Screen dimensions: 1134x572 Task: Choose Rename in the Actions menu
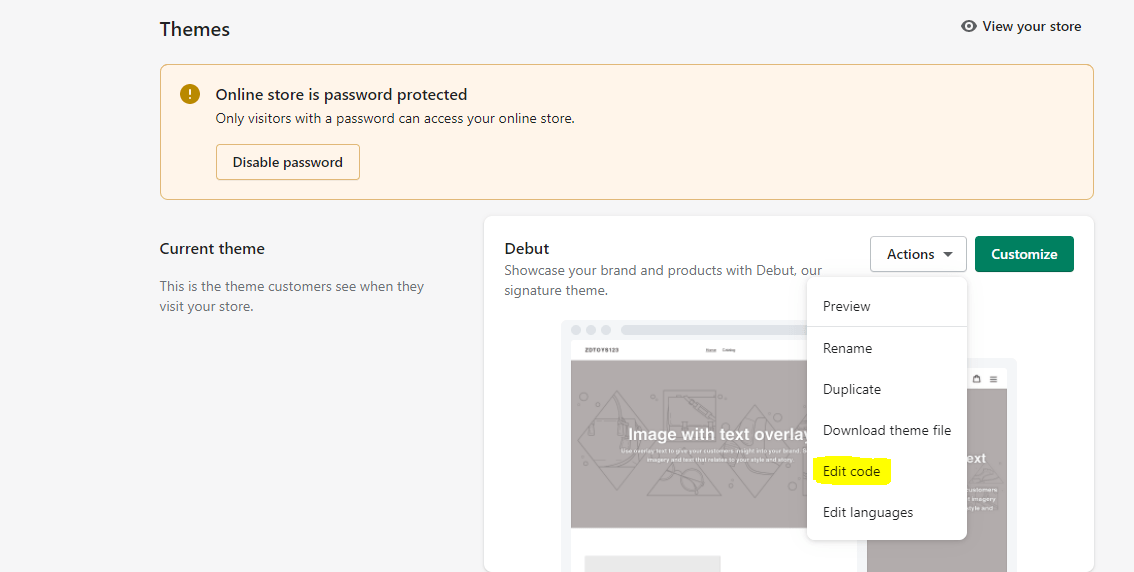(847, 348)
